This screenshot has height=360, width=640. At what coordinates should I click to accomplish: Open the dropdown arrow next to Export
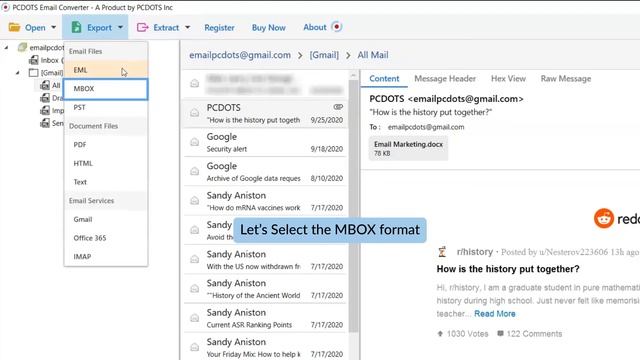click(x=120, y=27)
